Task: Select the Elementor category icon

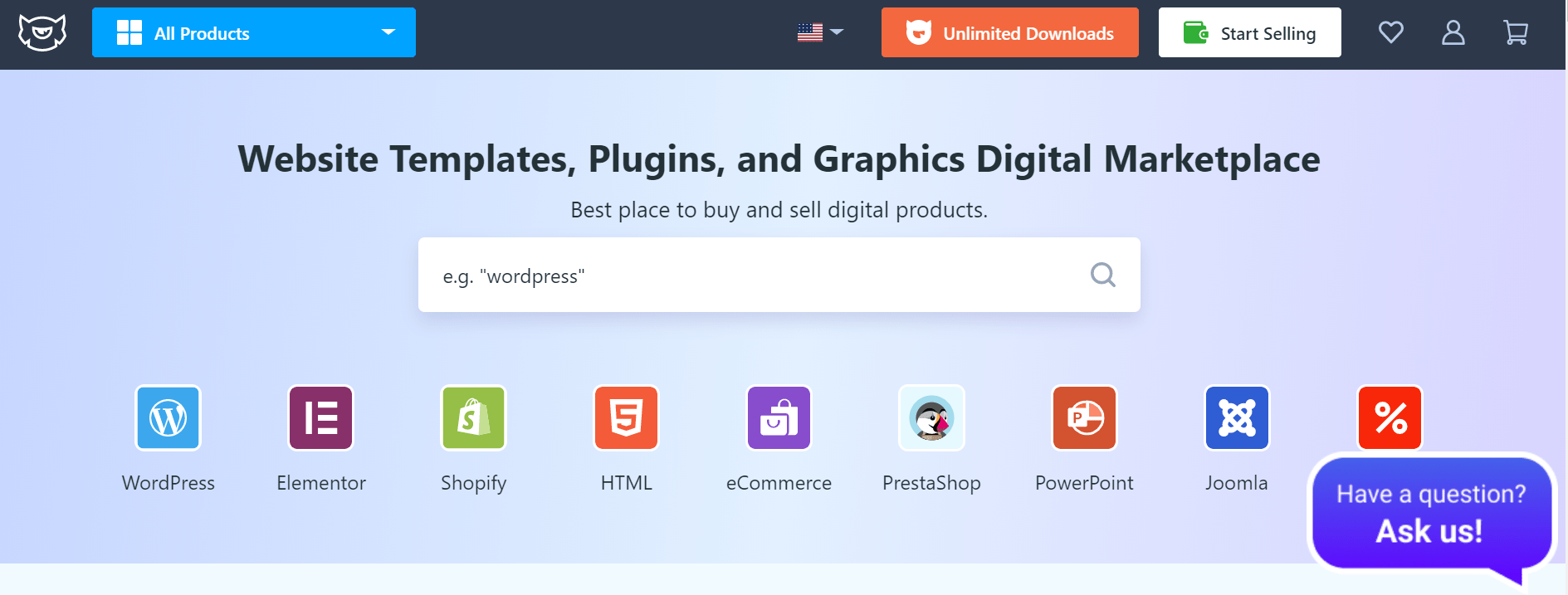Action: 321,417
